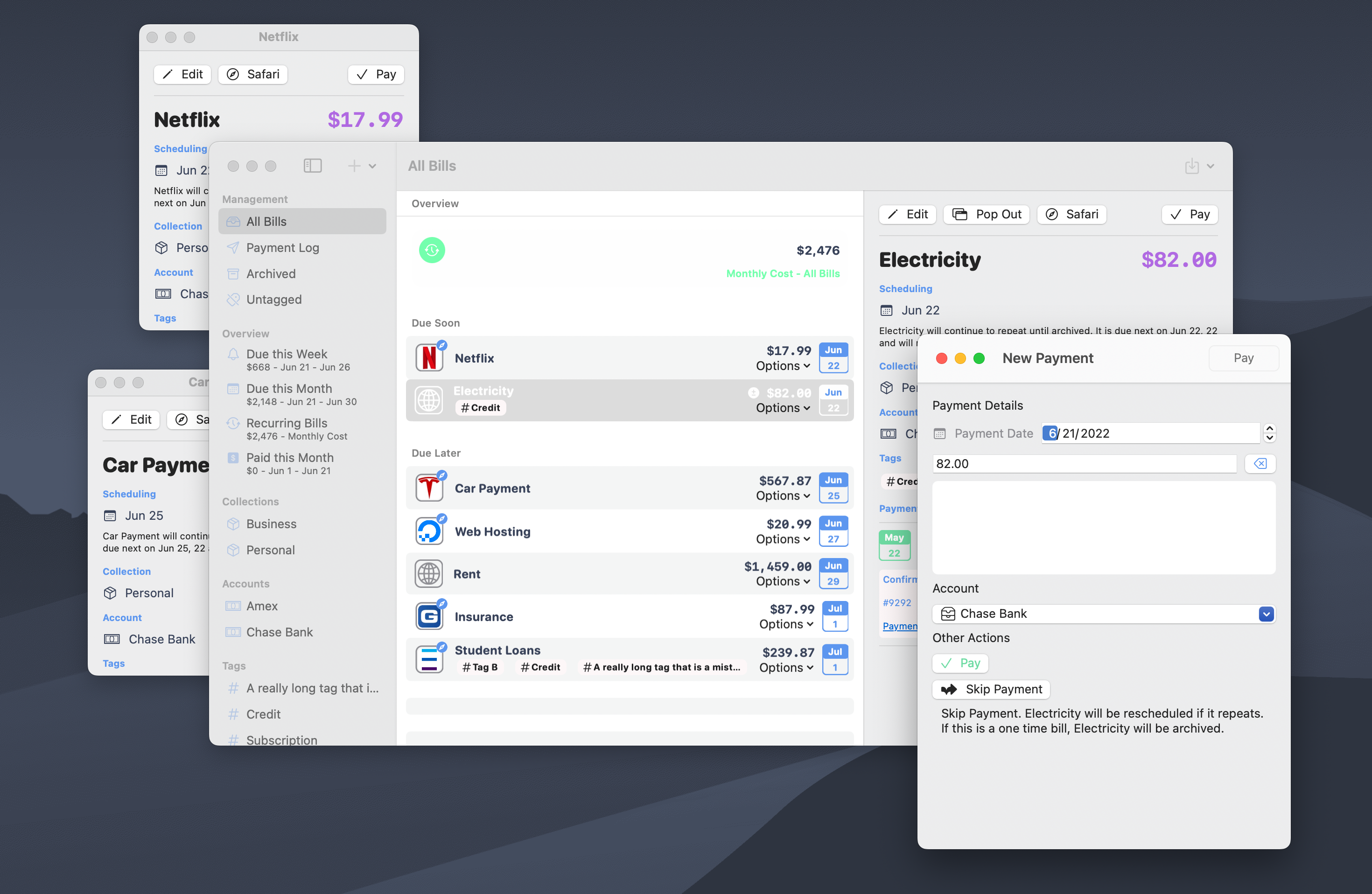Show Untagged bills
Screen dimensions: 1372x894
pyautogui.click(x=274, y=299)
